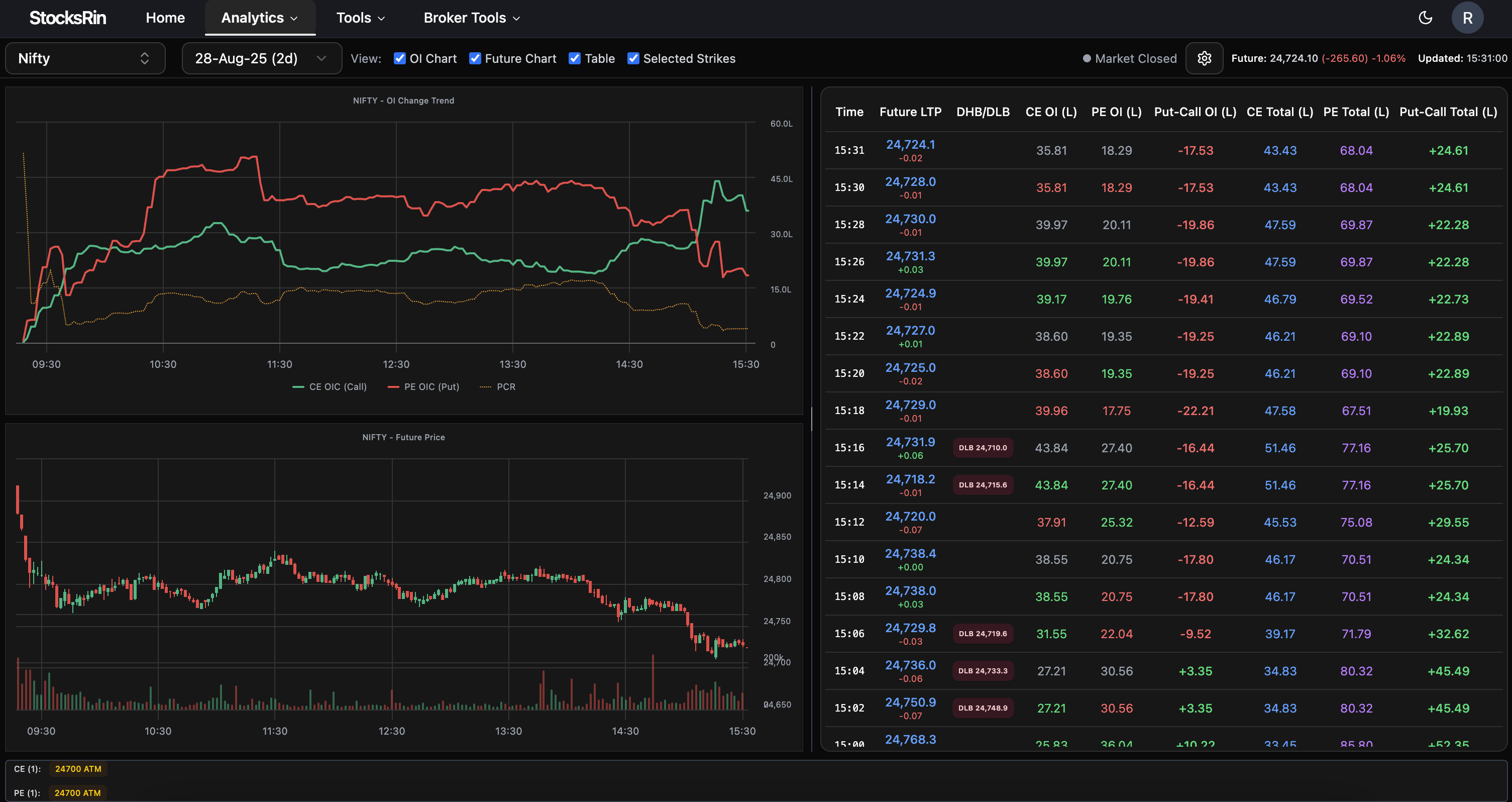The height and width of the screenshot is (802, 1512).
Task: Click CE Total 39.17 at 15:06
Action: pos(1279,634)
